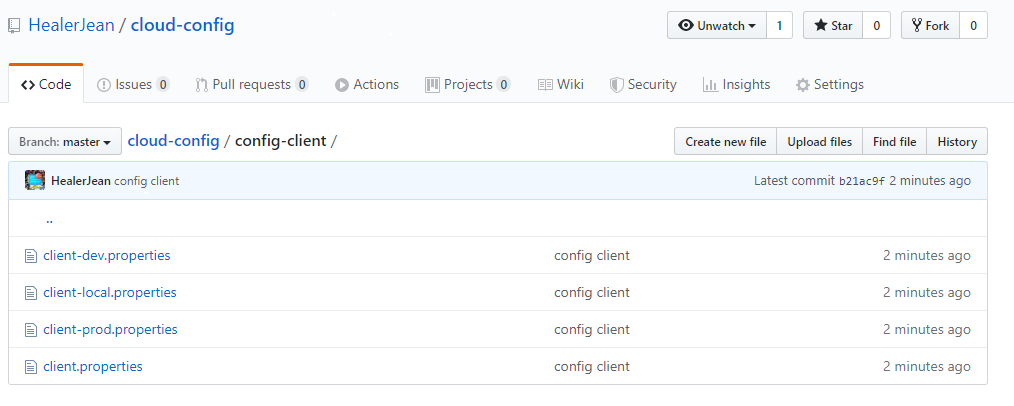Viewport: 1014px width, 406px height.
Task: Click HealerJean's avatar in the commit bar
Action: coord(35,180)
